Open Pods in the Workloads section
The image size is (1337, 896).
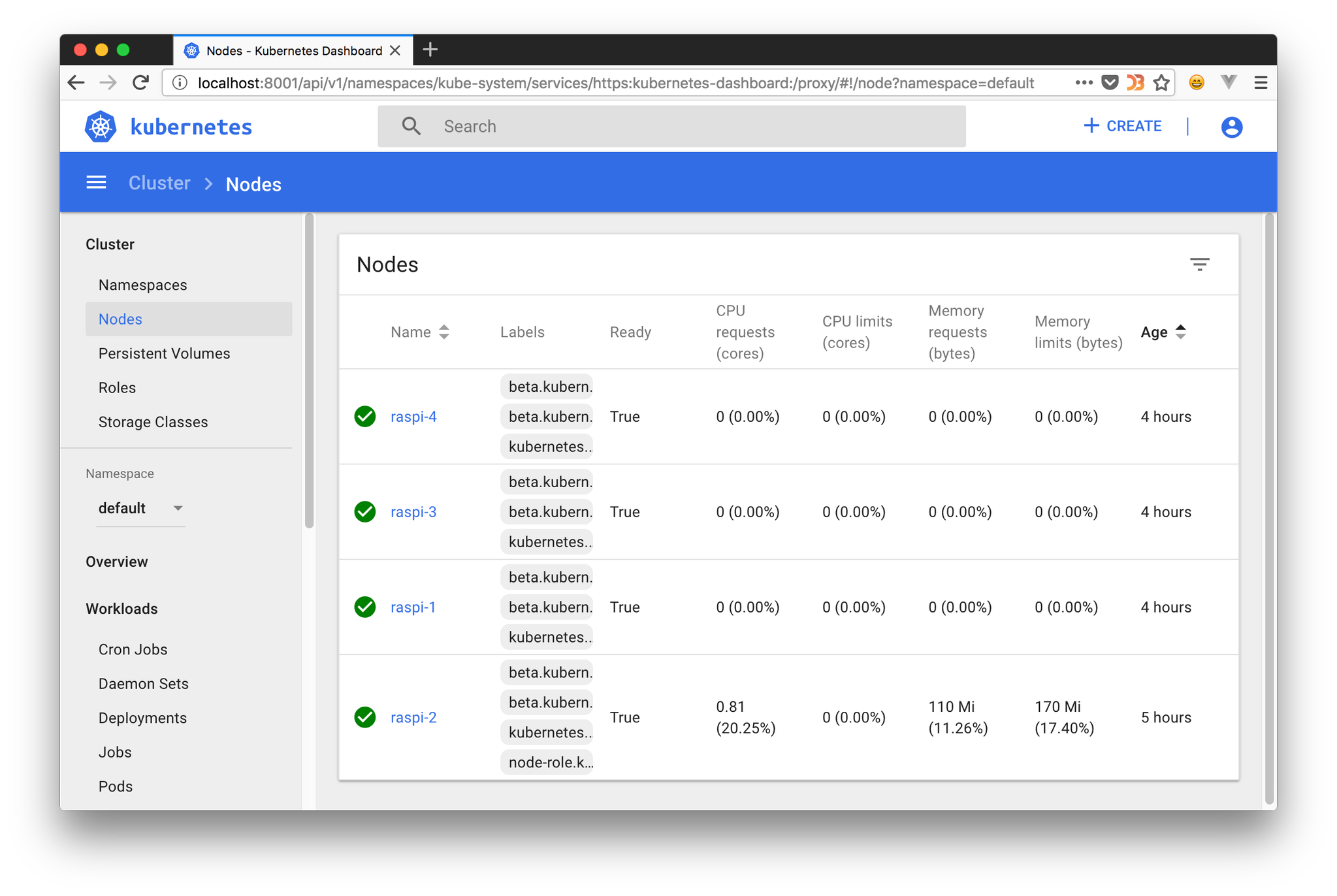pos(116,786)
